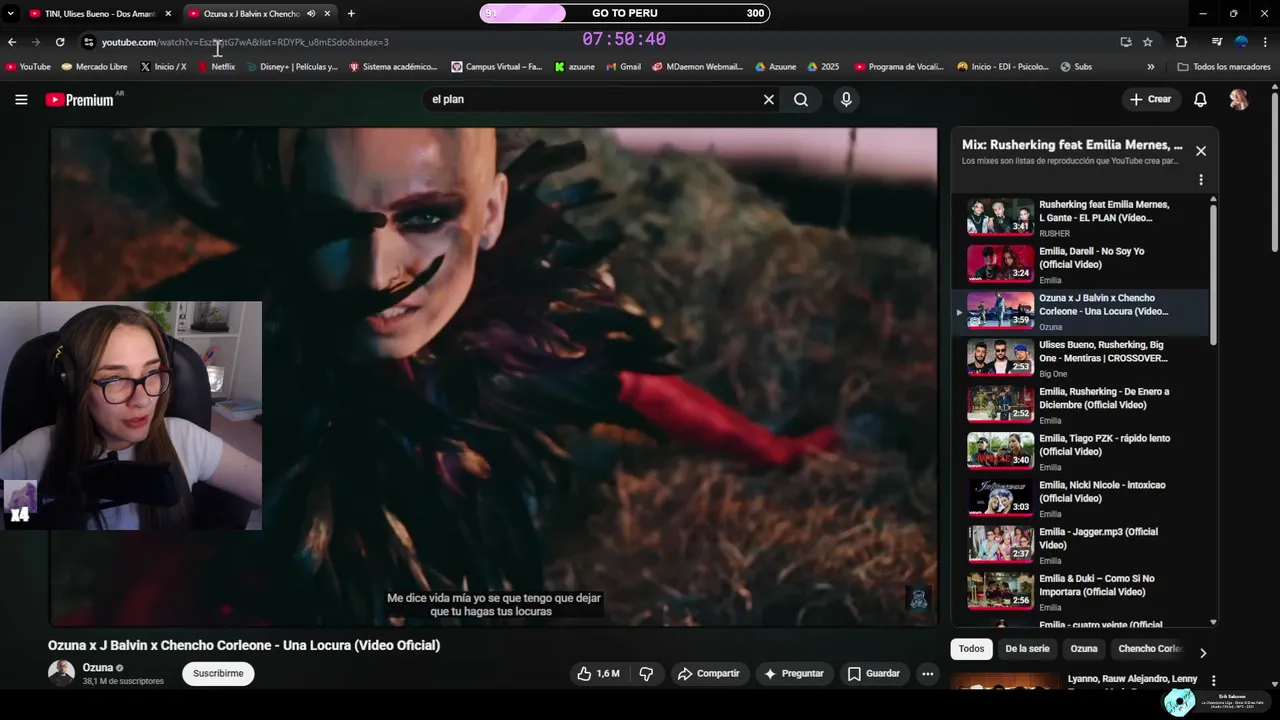The image size is (1280, 720).
Task: Play Rusherking EL PLAN playlist video
Action: (x=1080, y=217)
